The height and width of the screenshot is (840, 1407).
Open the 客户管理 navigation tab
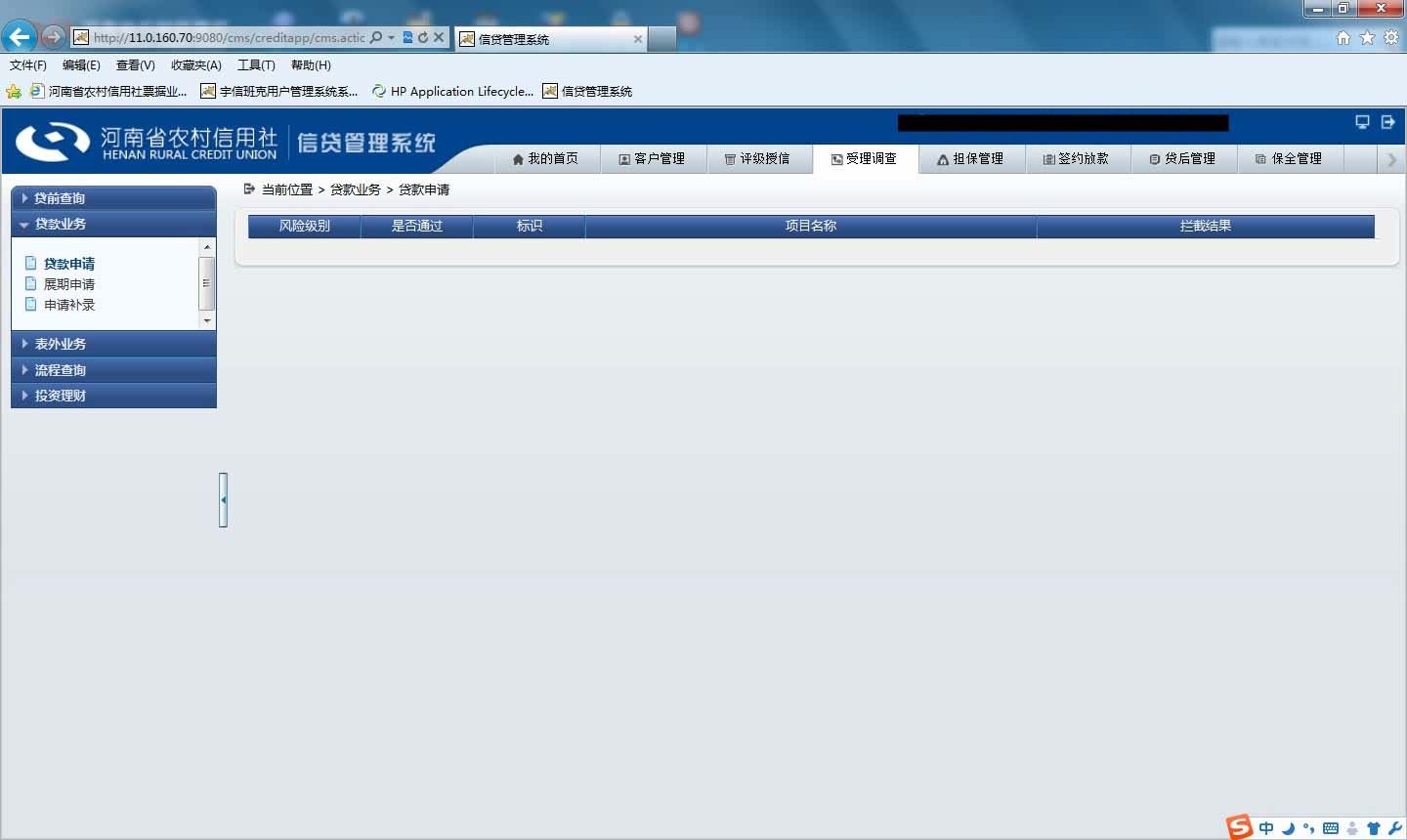click(653, 158)
